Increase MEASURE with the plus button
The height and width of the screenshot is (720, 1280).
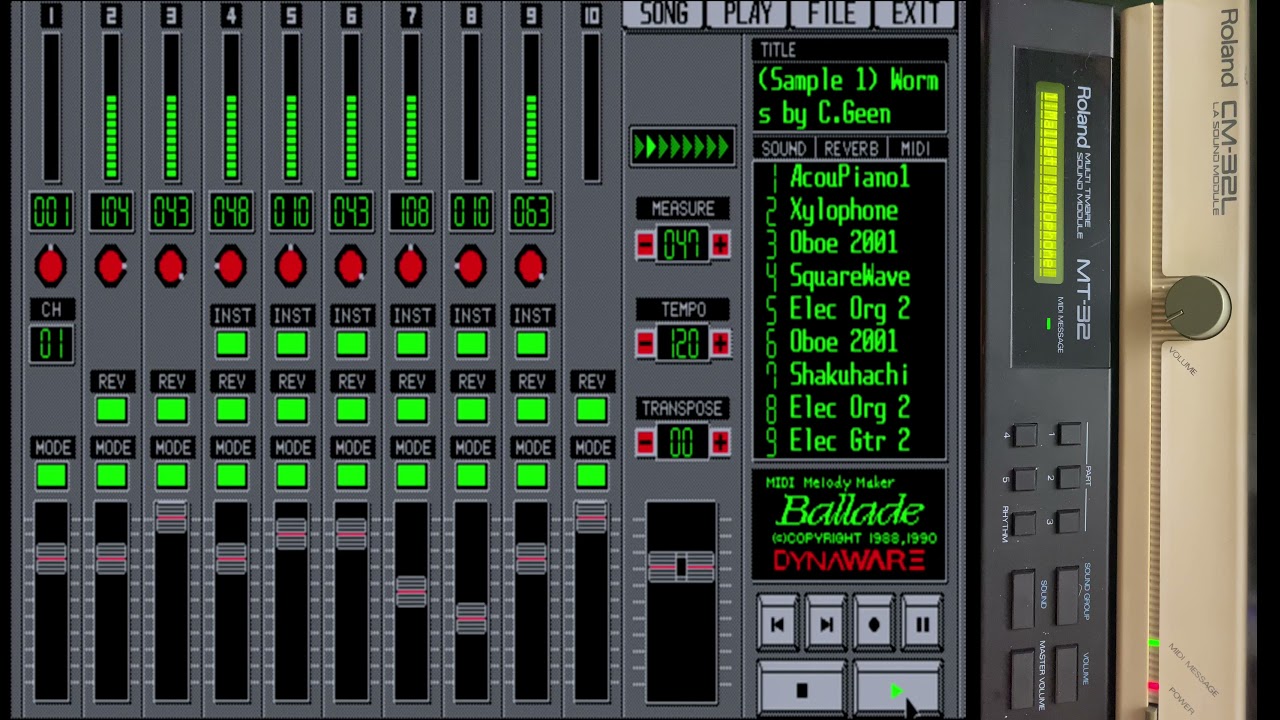(720, 245)
